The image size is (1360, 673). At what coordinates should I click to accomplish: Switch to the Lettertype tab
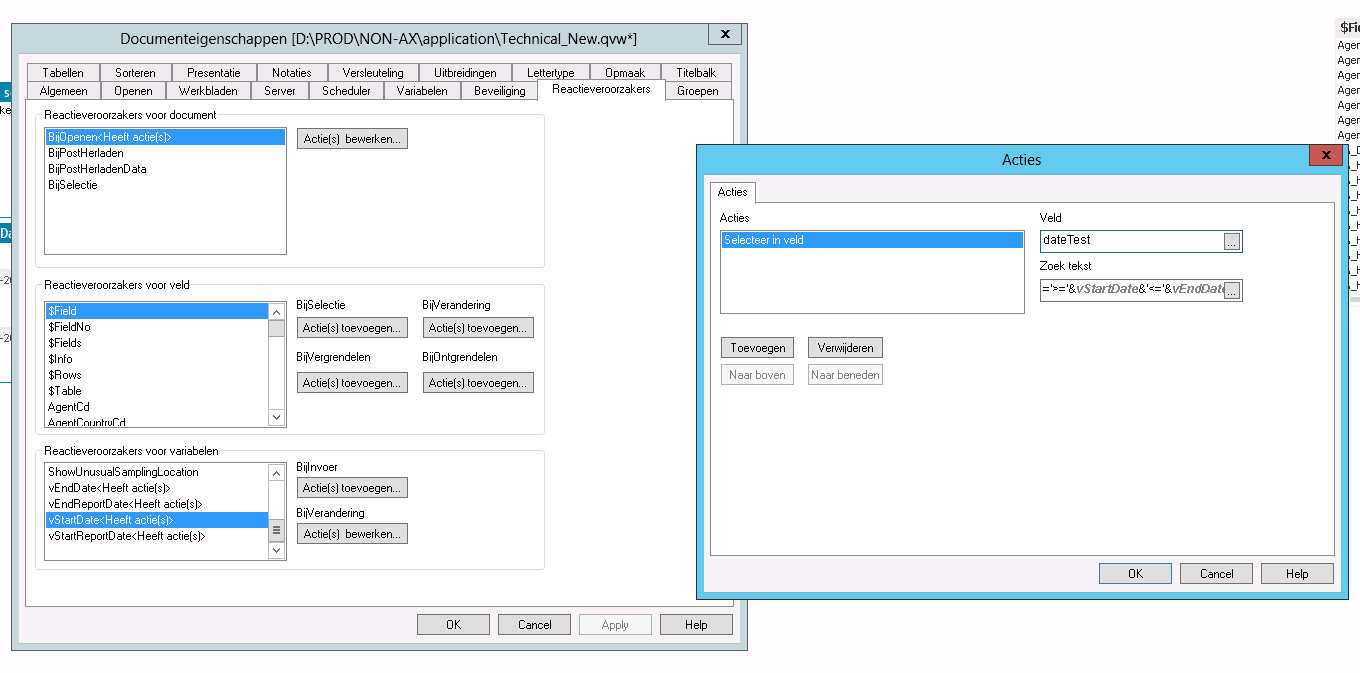pos(551,73)
